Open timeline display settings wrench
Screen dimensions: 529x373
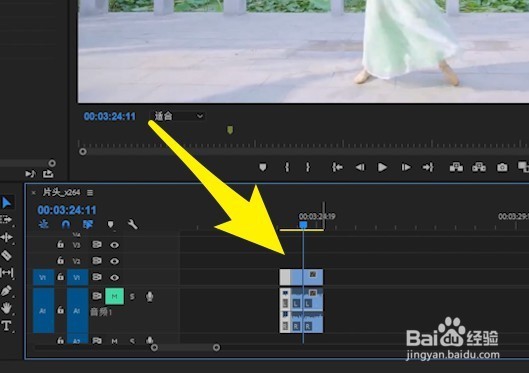(x=133, y=224)
